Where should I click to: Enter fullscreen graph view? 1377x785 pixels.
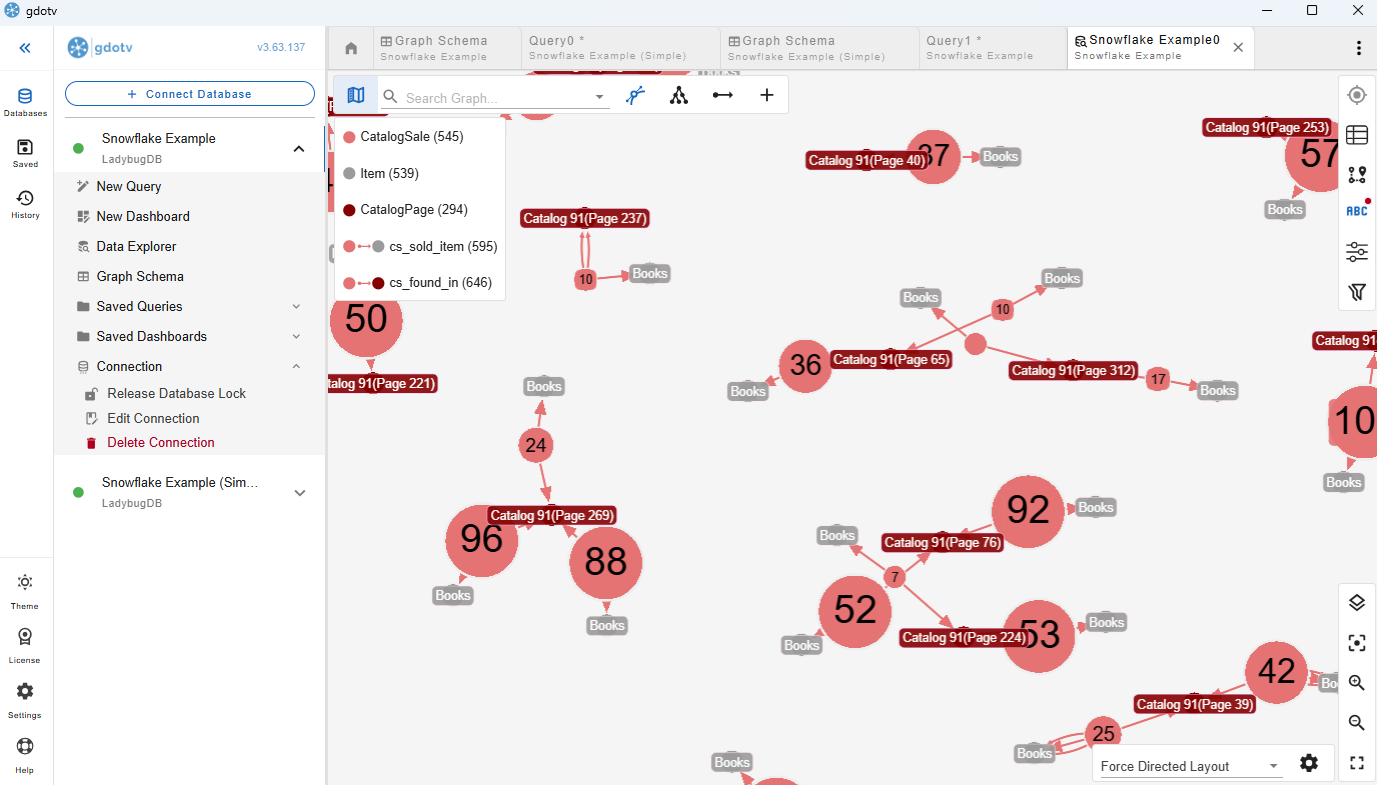tap(1357, 763)
